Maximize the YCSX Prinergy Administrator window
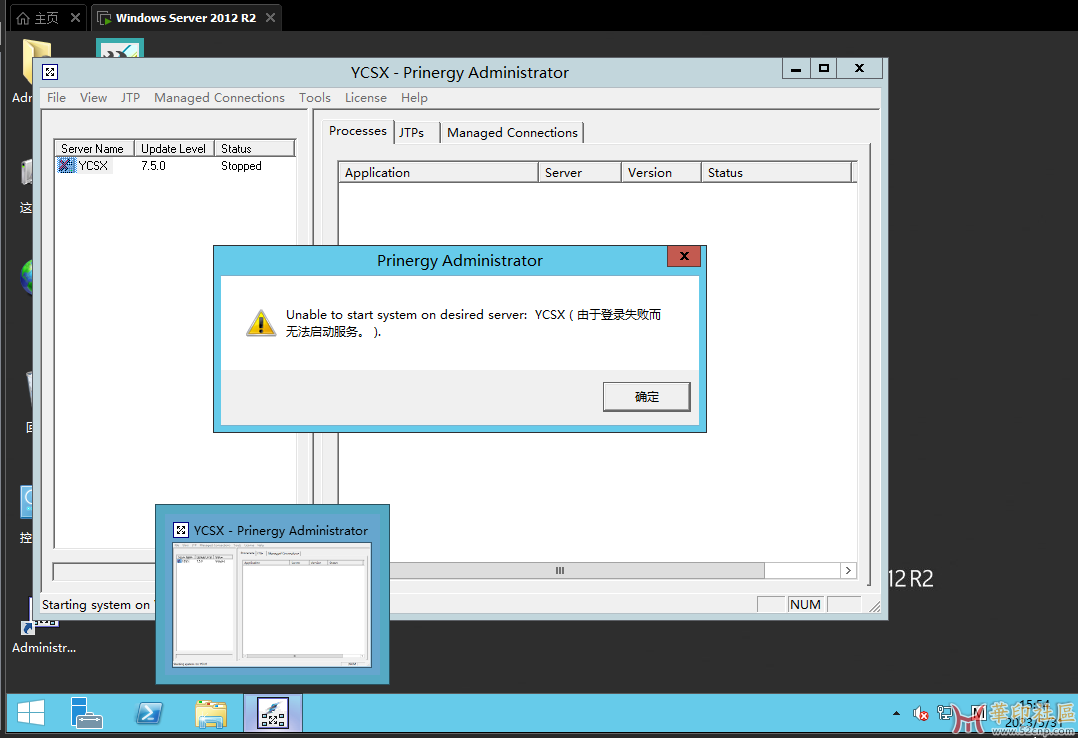1078x738 pixels. tap(824, 68)
